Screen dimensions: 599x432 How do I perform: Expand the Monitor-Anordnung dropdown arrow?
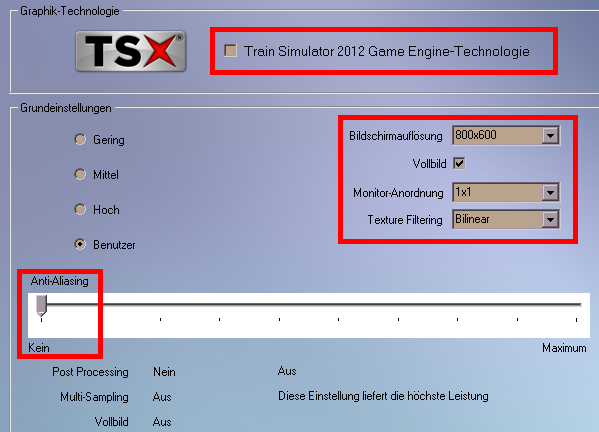click(x=550, y=193)
